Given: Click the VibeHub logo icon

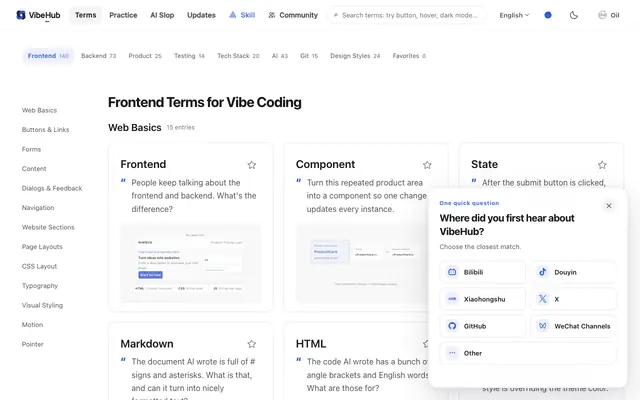Looking at the screenshot, I should pyautogui.click(x=20, y=15).
